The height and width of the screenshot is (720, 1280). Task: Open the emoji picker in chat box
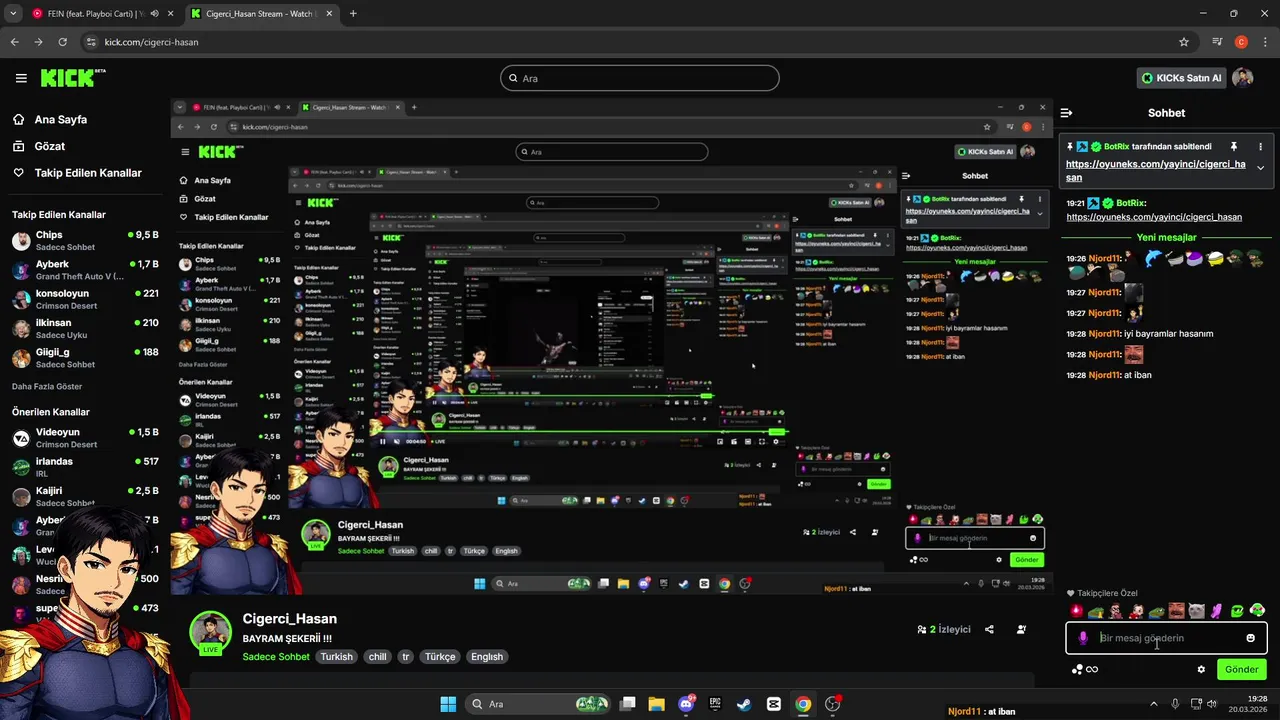1251,638
